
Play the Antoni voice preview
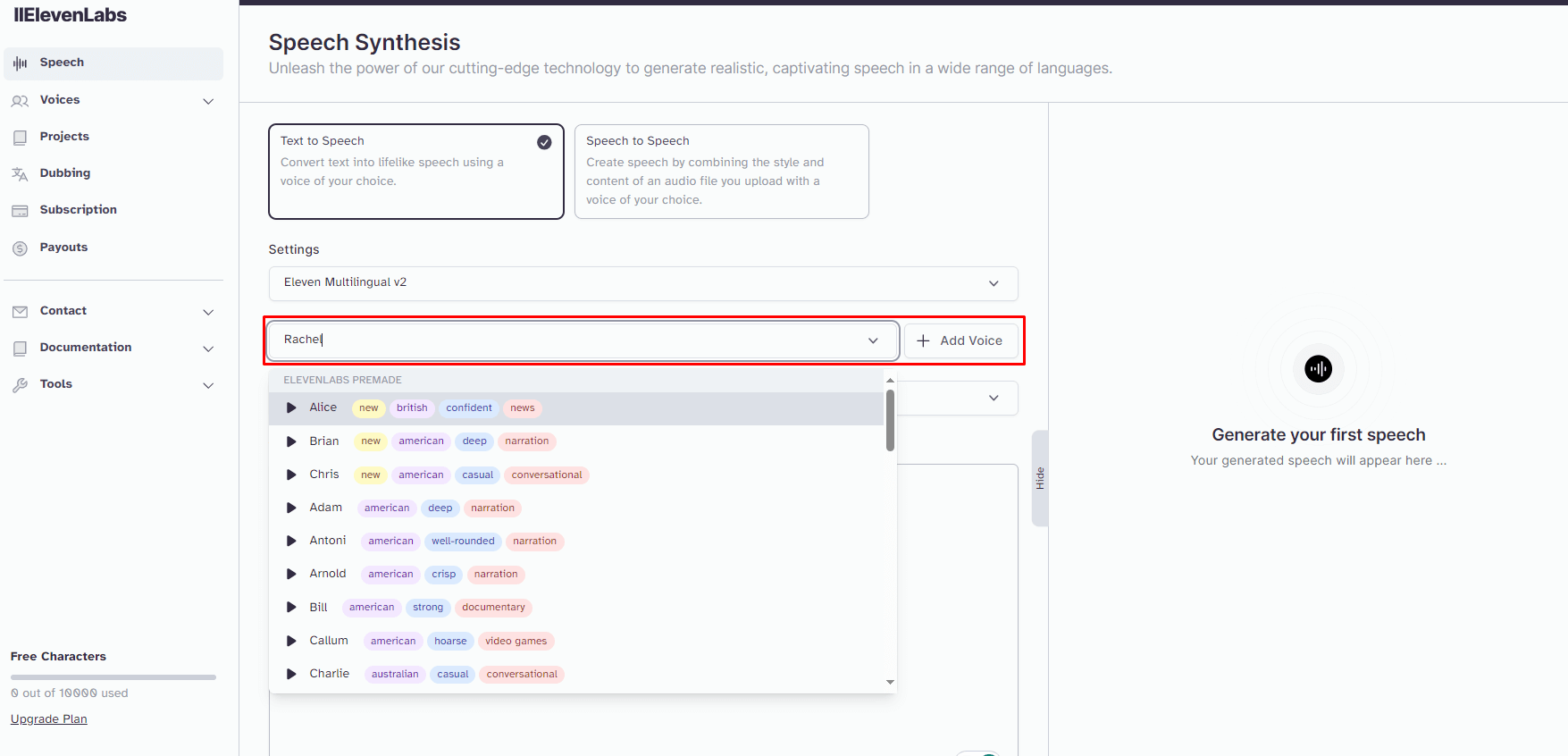tap(291, 541)
